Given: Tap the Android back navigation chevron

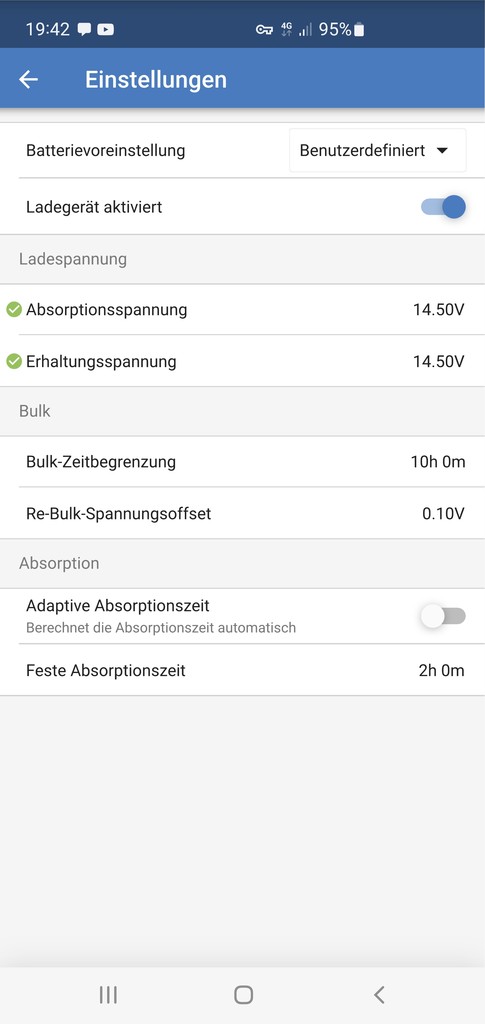Looking at the screenshot, I should tap(379, 995).
